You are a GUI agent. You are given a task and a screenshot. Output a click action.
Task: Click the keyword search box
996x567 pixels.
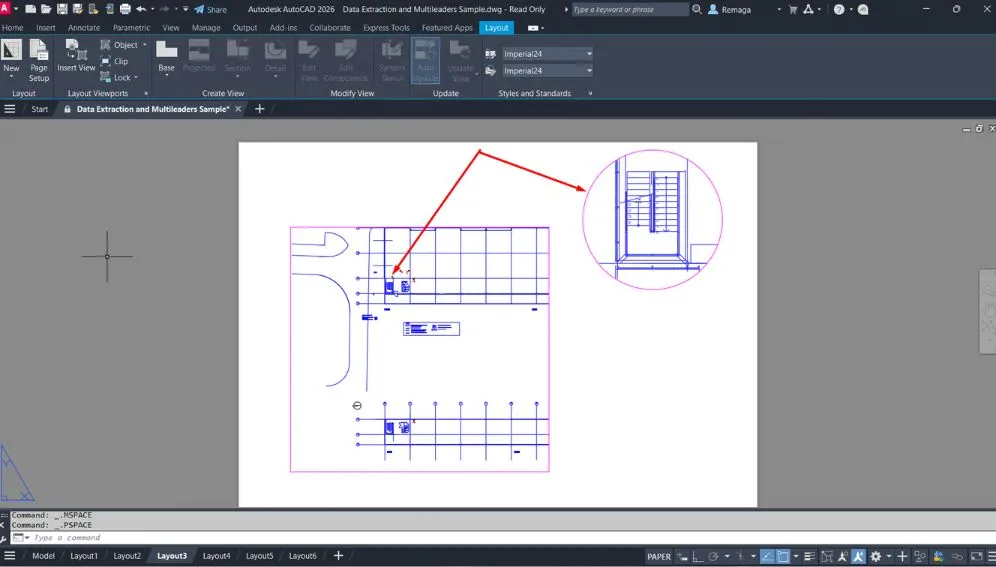(x=630, y=10)
